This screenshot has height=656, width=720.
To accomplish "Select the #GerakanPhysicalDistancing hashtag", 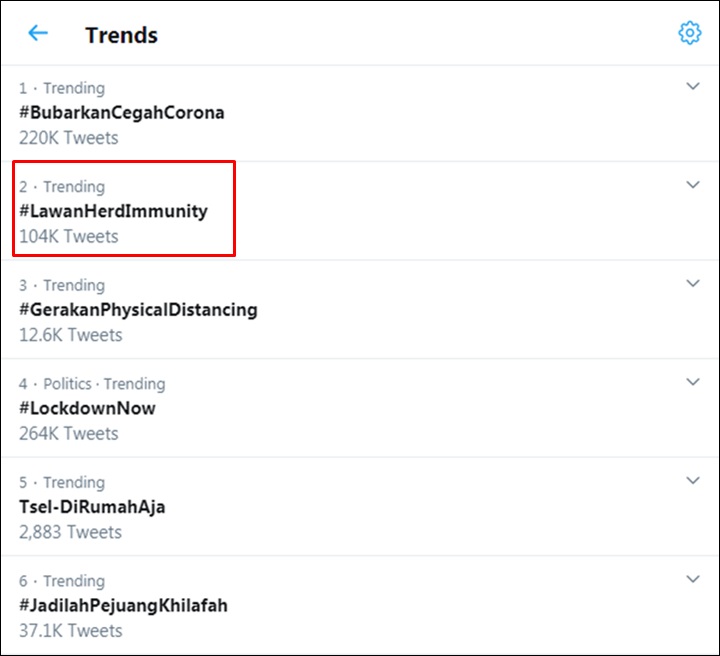I will tap(138, 309).
